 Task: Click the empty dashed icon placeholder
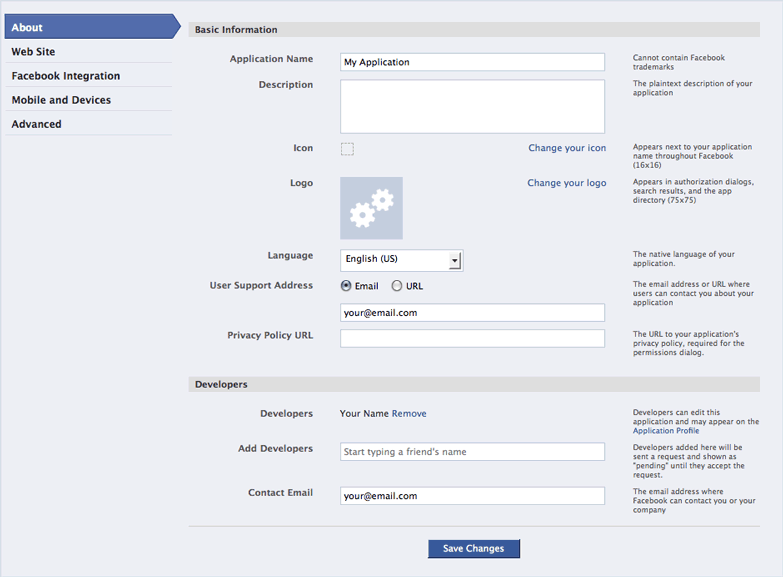pos(347,149)
